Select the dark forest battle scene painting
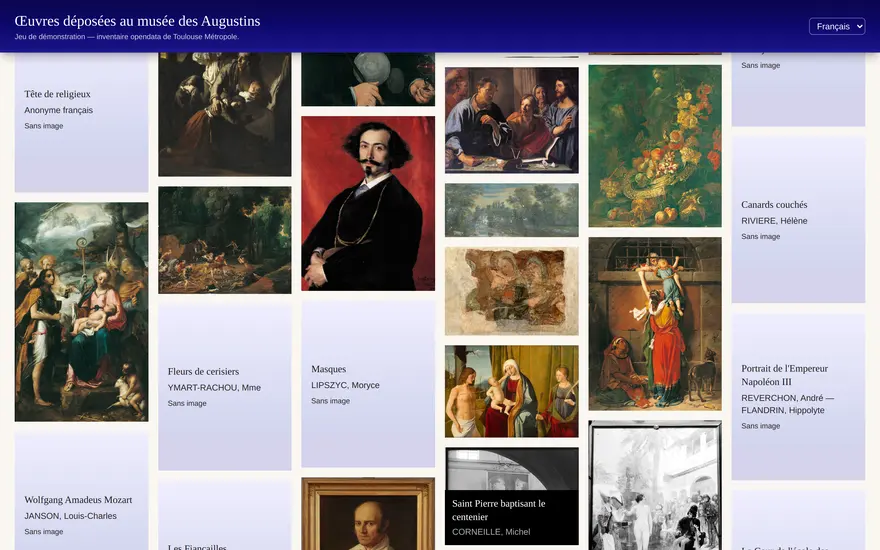The width and height of the screenshot is (880, 550). (x=224, y=240)
